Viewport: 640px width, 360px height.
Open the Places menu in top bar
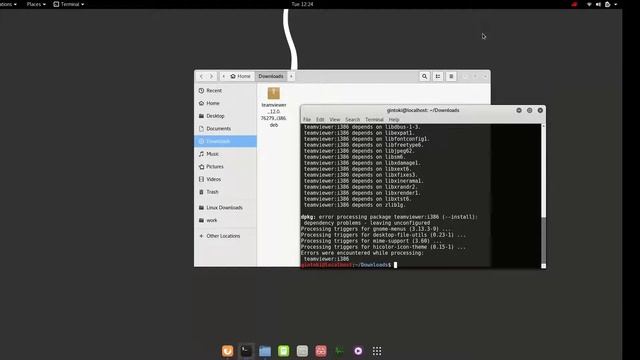[36, 4]
